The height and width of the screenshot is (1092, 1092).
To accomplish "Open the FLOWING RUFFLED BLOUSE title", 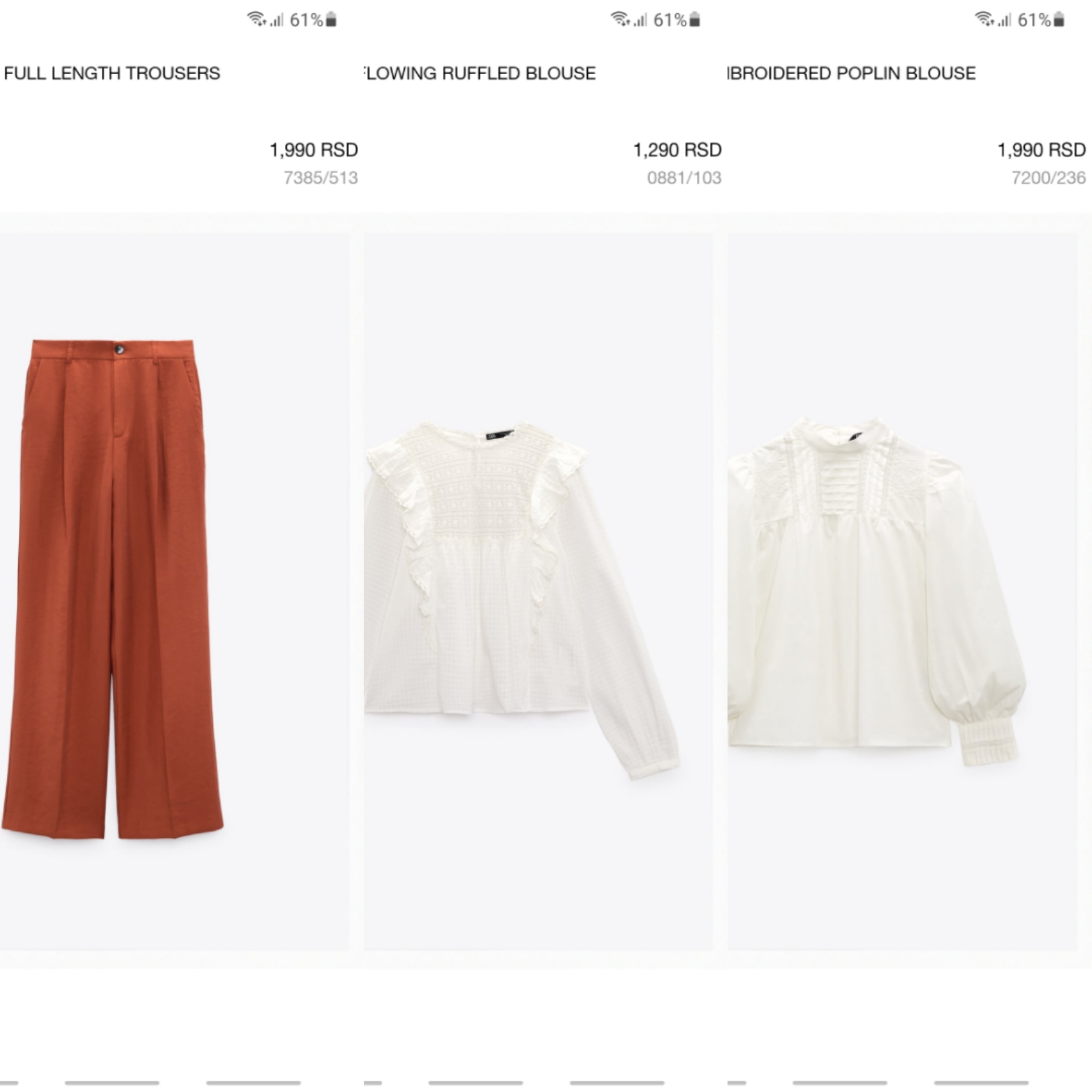I will [x=480, y=73].
